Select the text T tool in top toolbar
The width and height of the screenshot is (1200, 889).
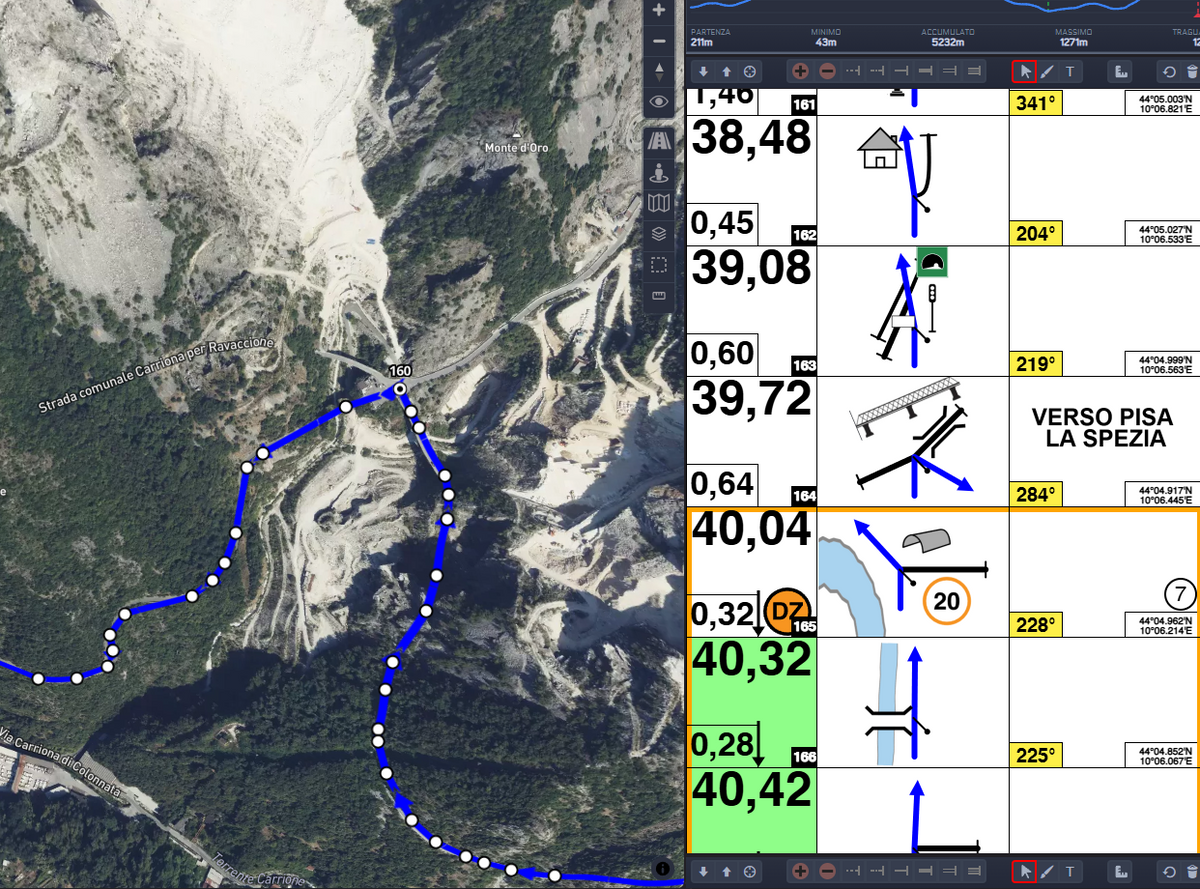[1070, 72]
